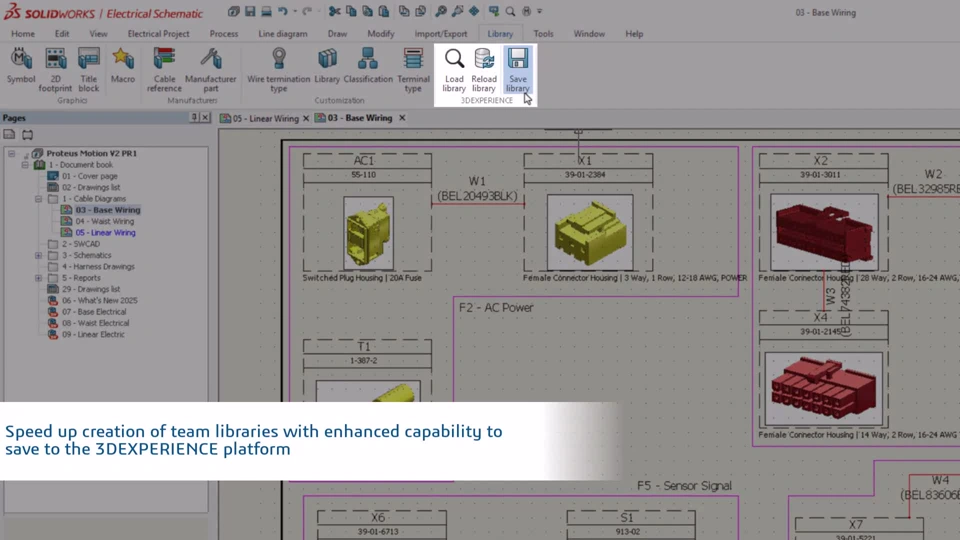
Task: Expand the 5 - Reports folder
Action: tap(39, 278)
